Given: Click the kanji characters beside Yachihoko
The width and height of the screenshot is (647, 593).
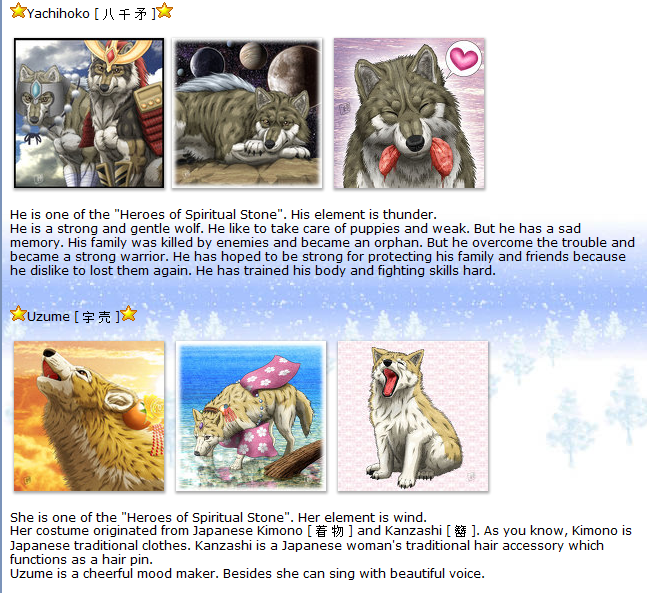Looking at the screenshot, I should click(x=125, y=14).
